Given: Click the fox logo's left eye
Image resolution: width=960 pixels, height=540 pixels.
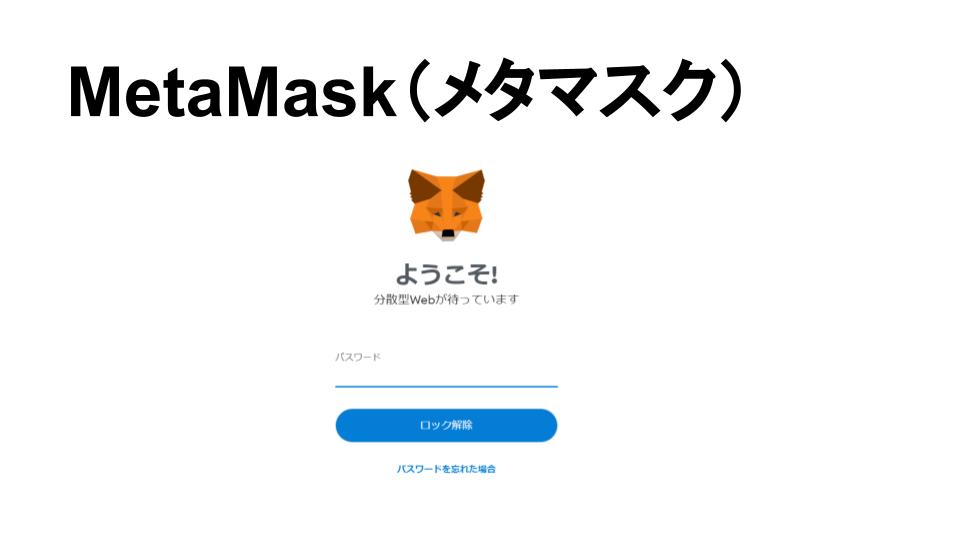Looking at the screenshot, I should [437, 212].
